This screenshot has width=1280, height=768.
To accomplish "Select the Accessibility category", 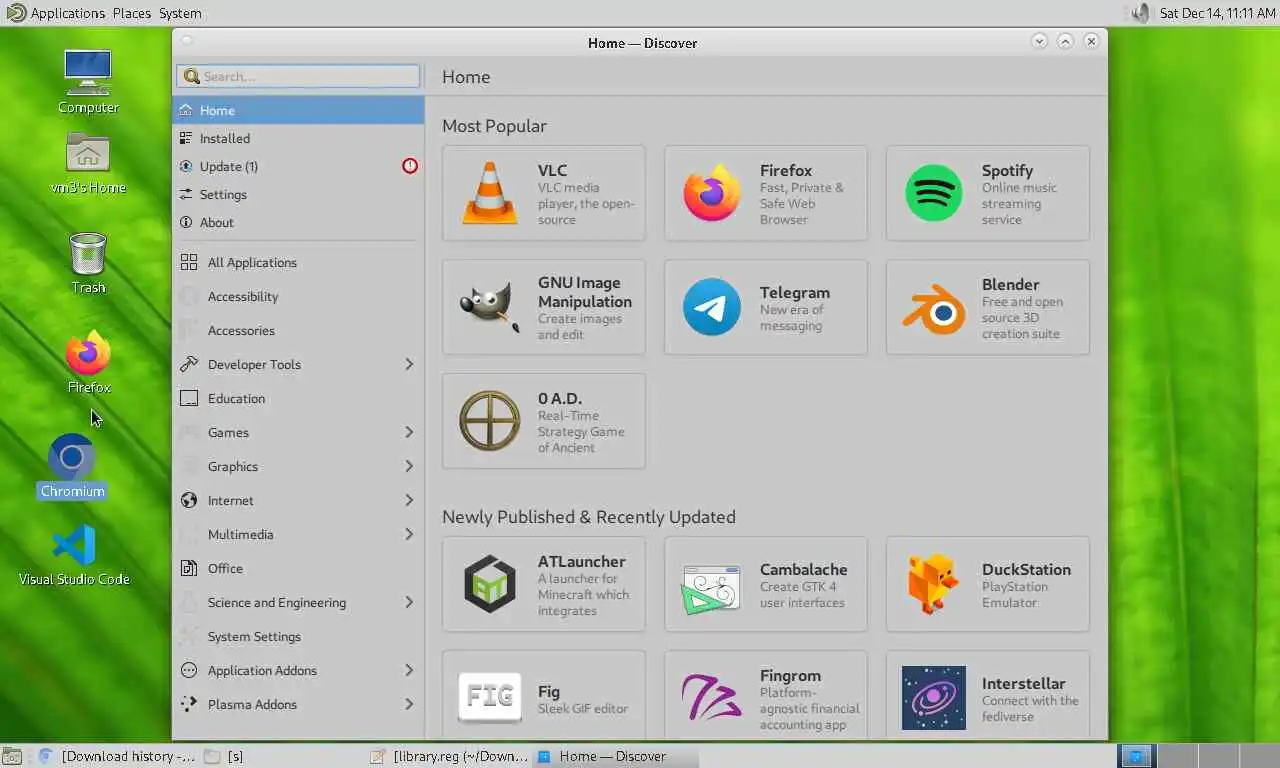I will click(x=298, y=296).
